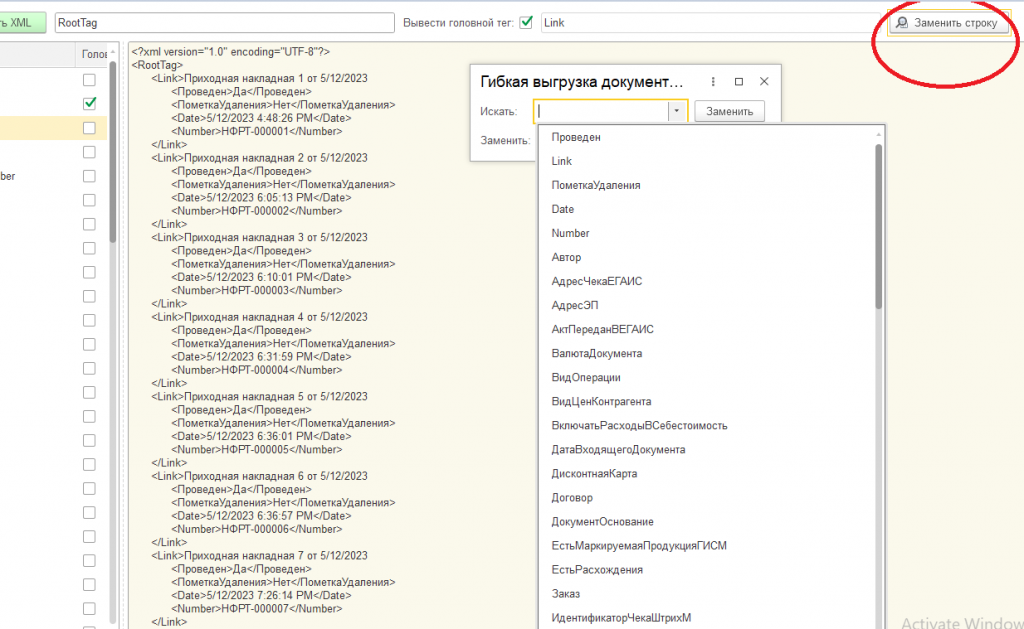
Task: Close the Гибкая выгрузка документ dialog
Action: click(x=764, y=82)
